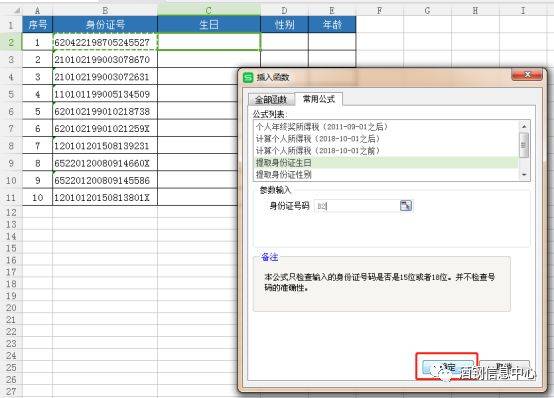Close the 插入函数 dialog
This screenshot has height=398, width=554.
click(527, 75)
